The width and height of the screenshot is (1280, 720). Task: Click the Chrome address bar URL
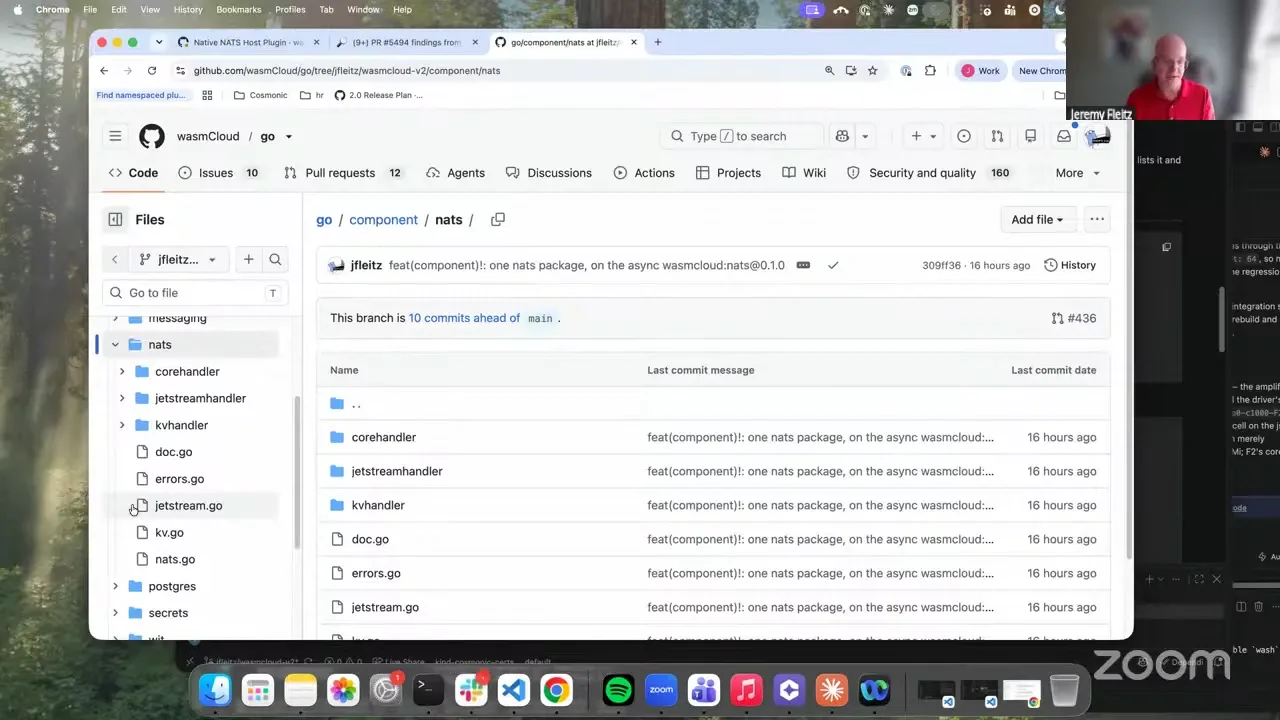[347, 70]
